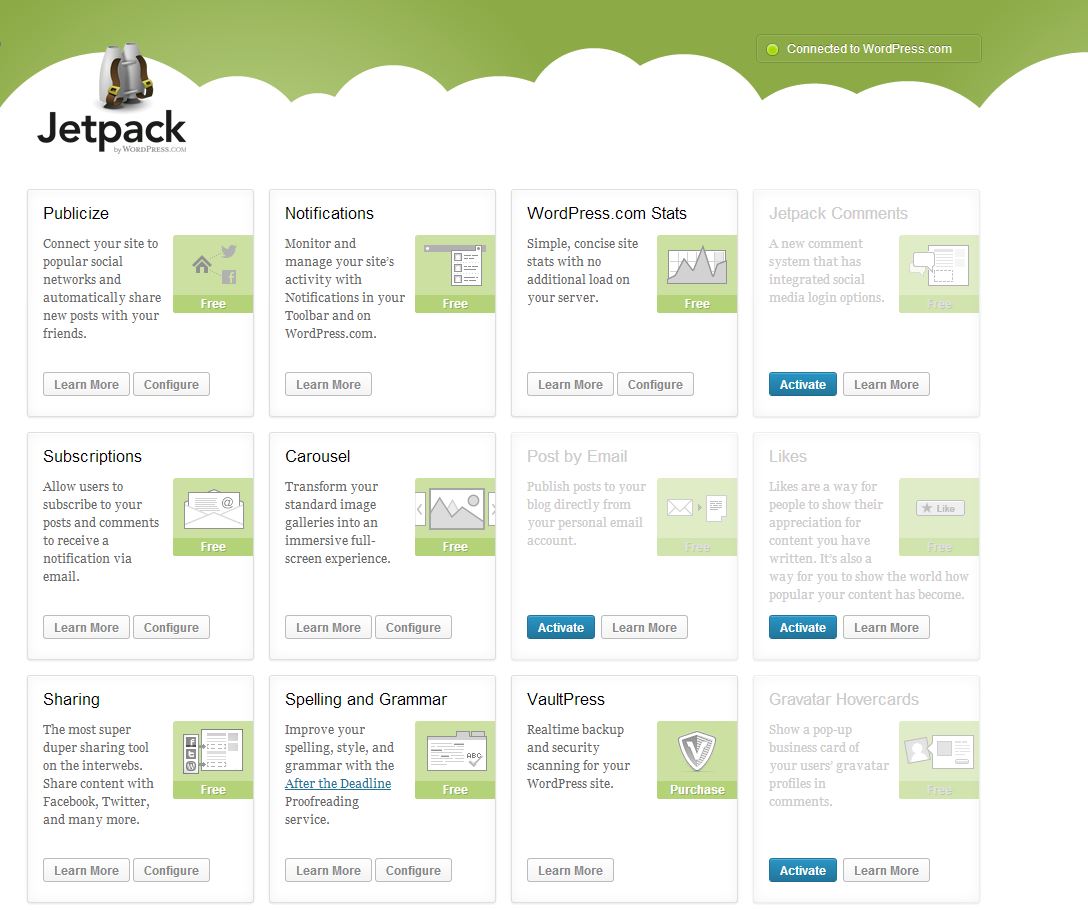Click the Subscriptions heading
Image resolution: width=1088 pixels, height=910 pixels.
coord(92,457)
